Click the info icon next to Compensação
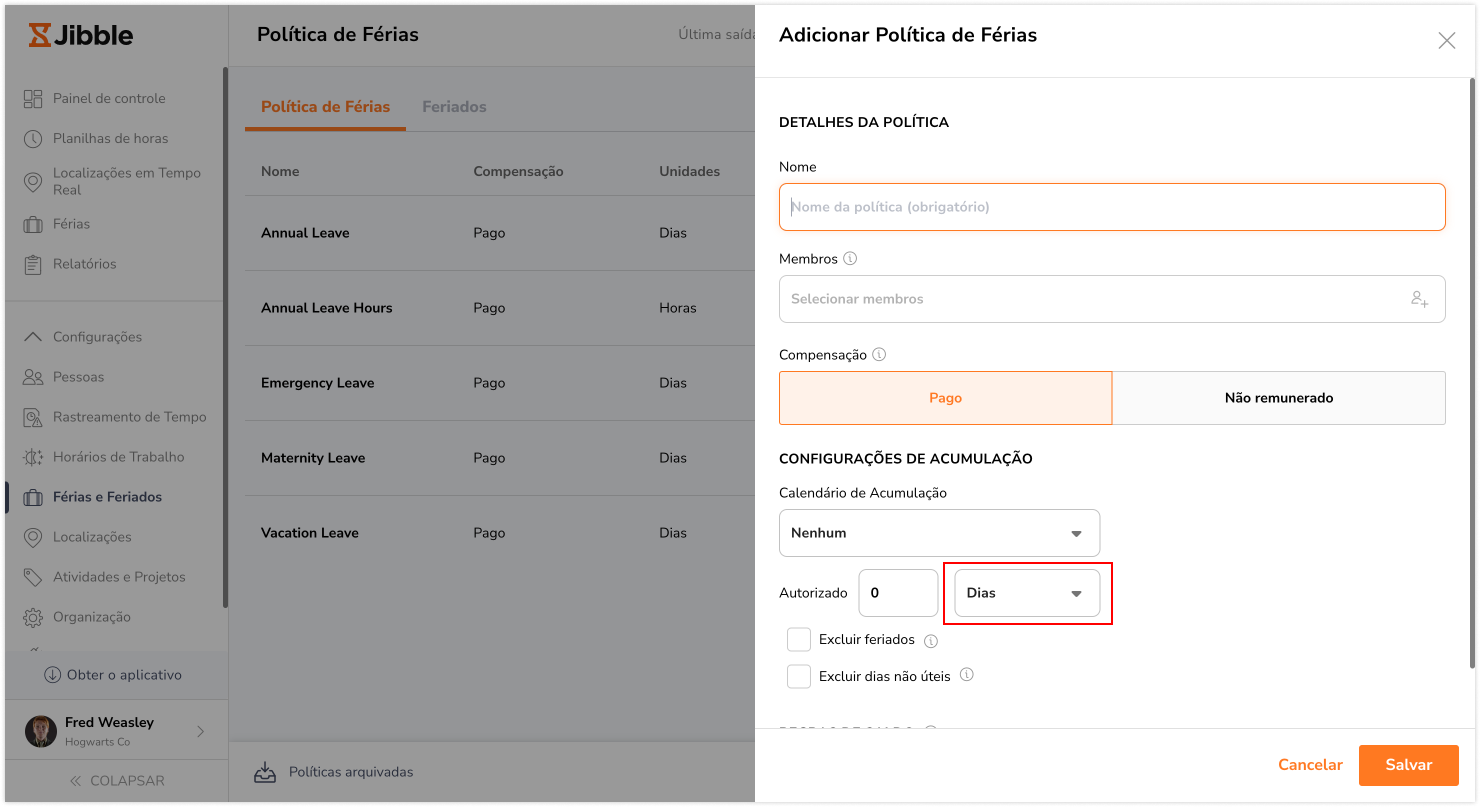 (x=879, y=354)
